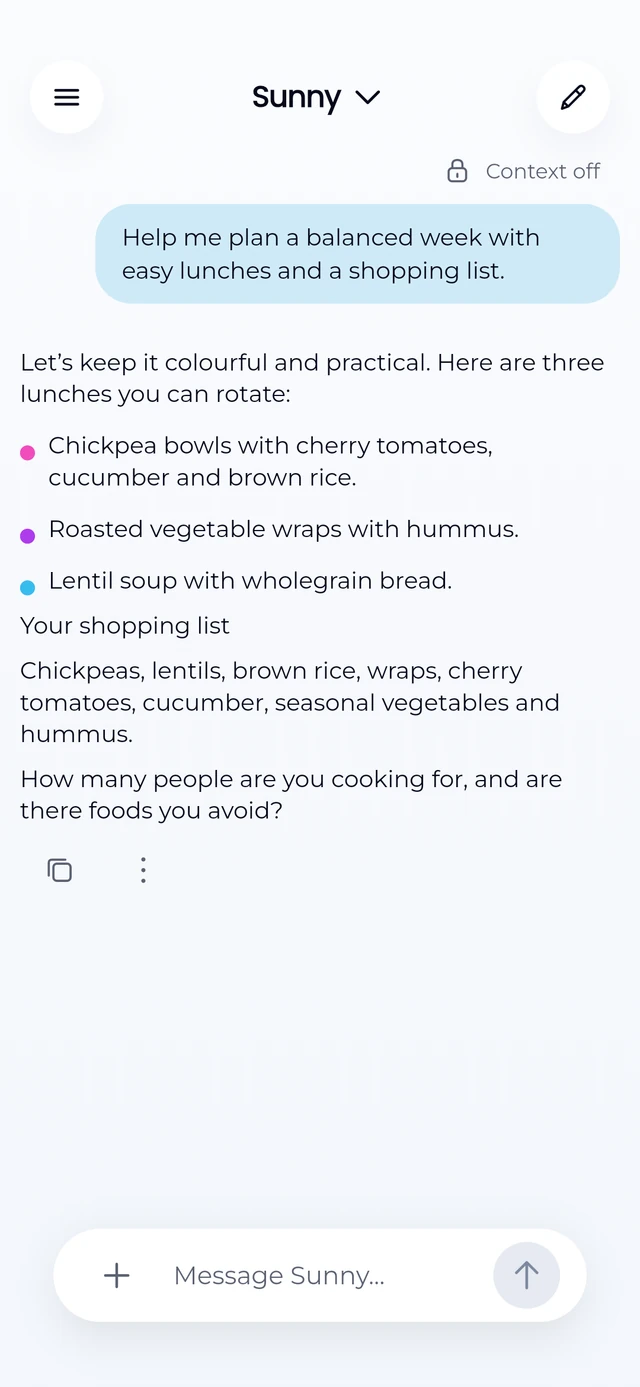Tap the follow-up question about people cooking for

point(291,795)
